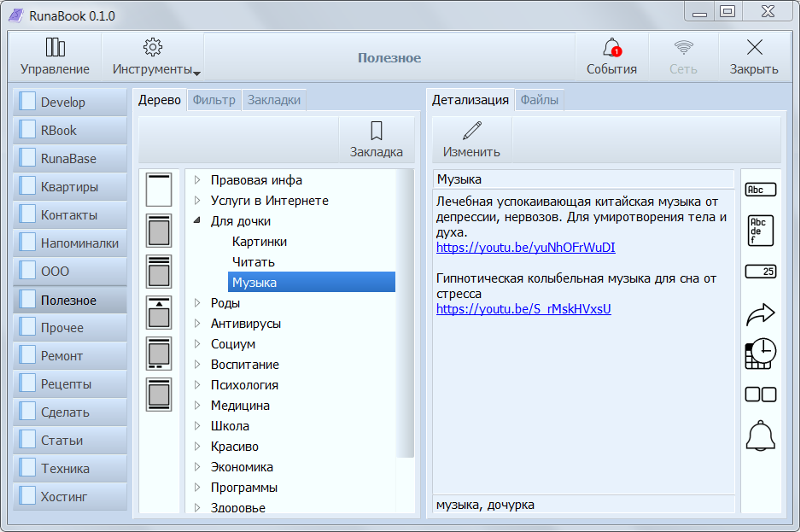
Task: Click the single-line Abc text field icon
Action: pyautogui.click(x=760, y=190)
